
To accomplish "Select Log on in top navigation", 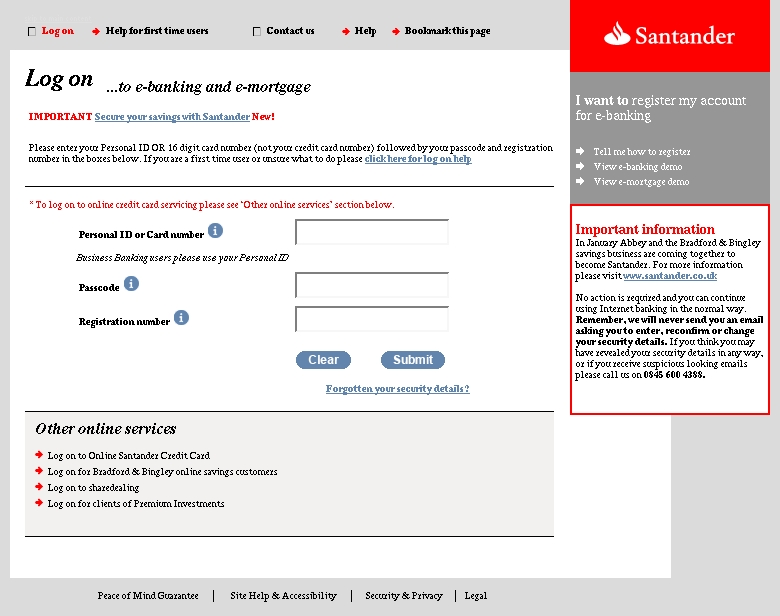I will pyautogui.click(x=57, y=31).
